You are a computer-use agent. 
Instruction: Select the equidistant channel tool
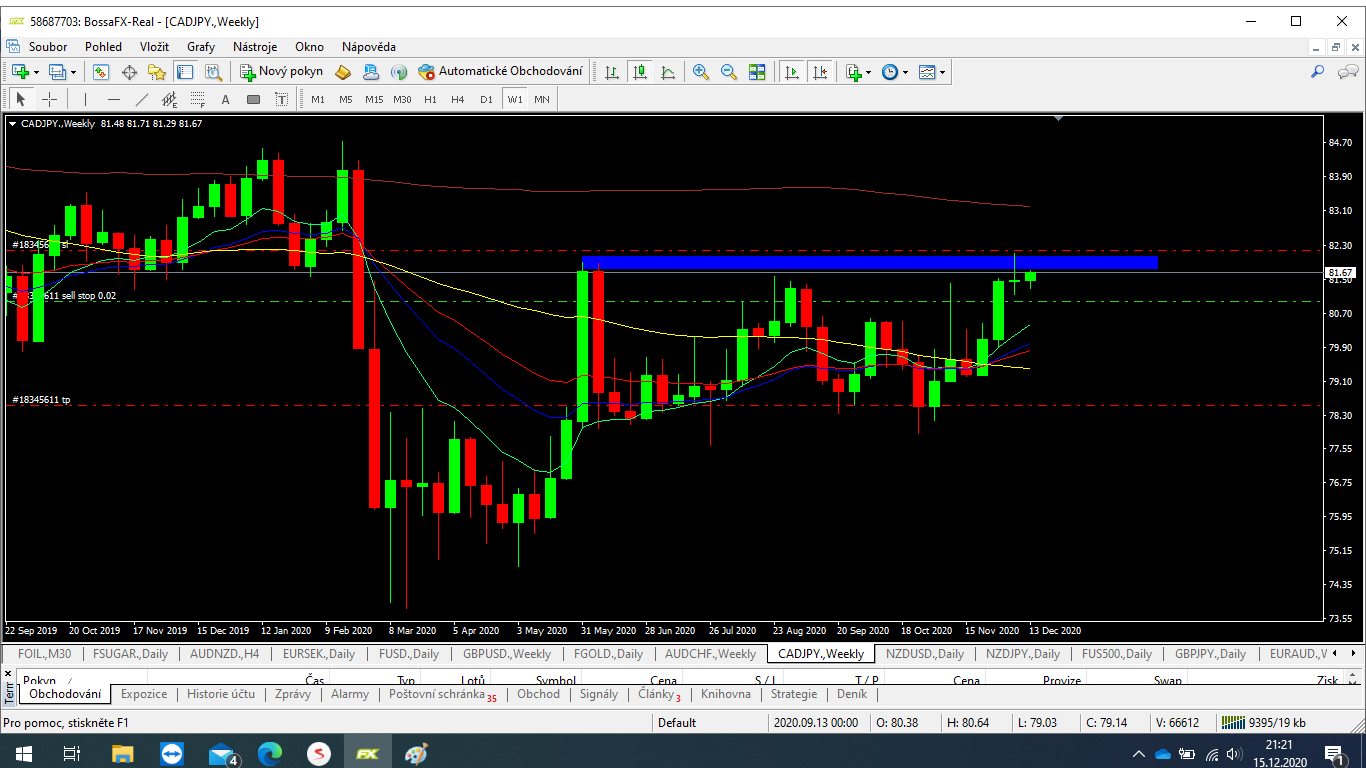[170, 99]
